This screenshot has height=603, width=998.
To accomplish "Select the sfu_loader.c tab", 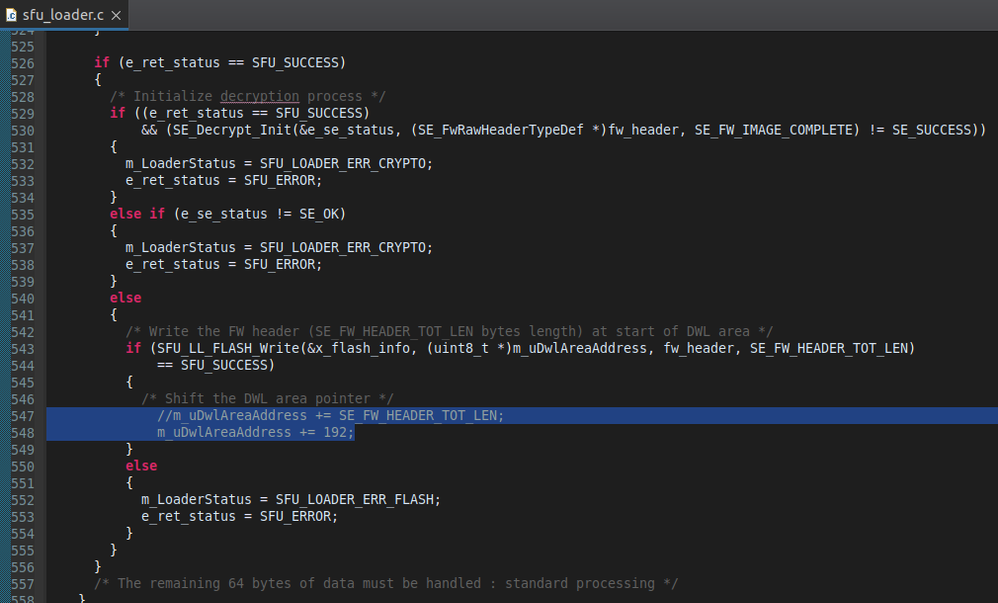I will (62, 15).
